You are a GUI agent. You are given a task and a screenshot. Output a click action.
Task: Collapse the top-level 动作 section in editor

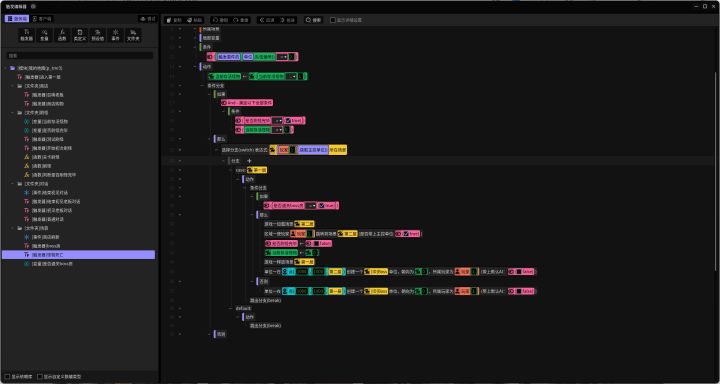[x=195, y=67]
